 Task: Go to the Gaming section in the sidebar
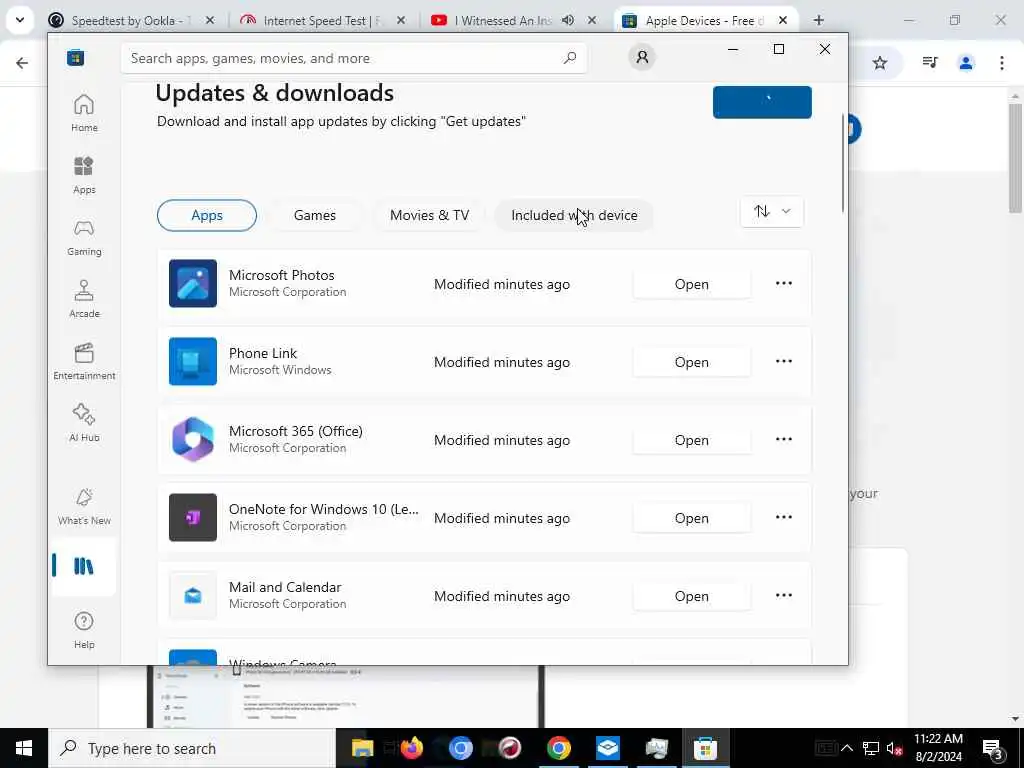point(84,237)
